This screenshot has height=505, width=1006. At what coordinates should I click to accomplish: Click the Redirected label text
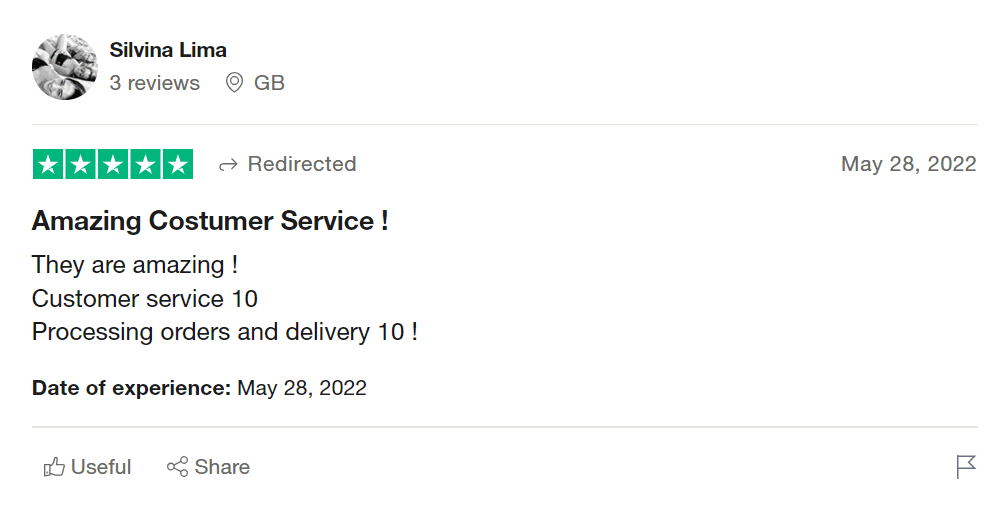tap(301, 164)
